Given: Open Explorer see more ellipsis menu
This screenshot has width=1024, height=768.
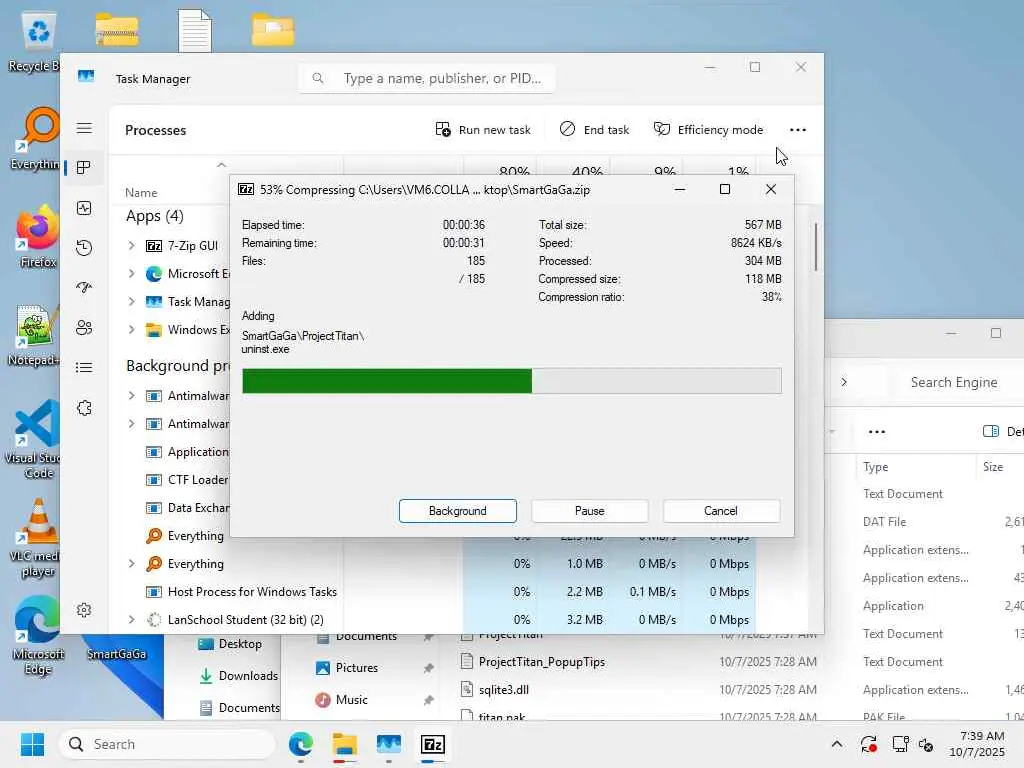Looking at the screenshot, I should click(x=876, y=432).
